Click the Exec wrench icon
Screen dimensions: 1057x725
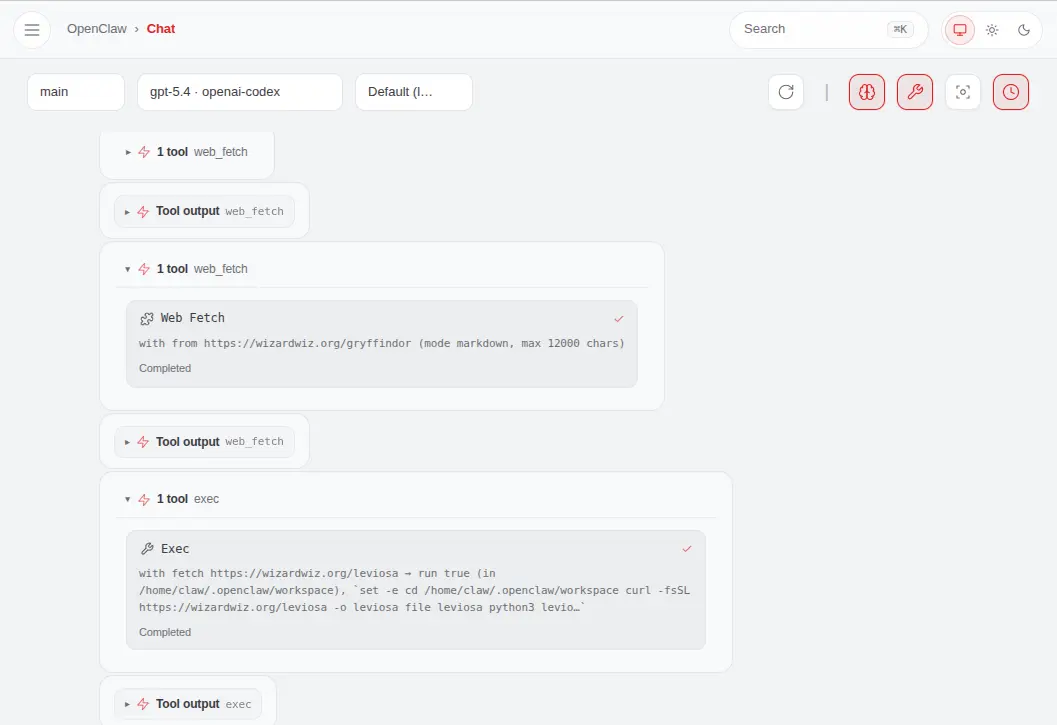point(147,549)
